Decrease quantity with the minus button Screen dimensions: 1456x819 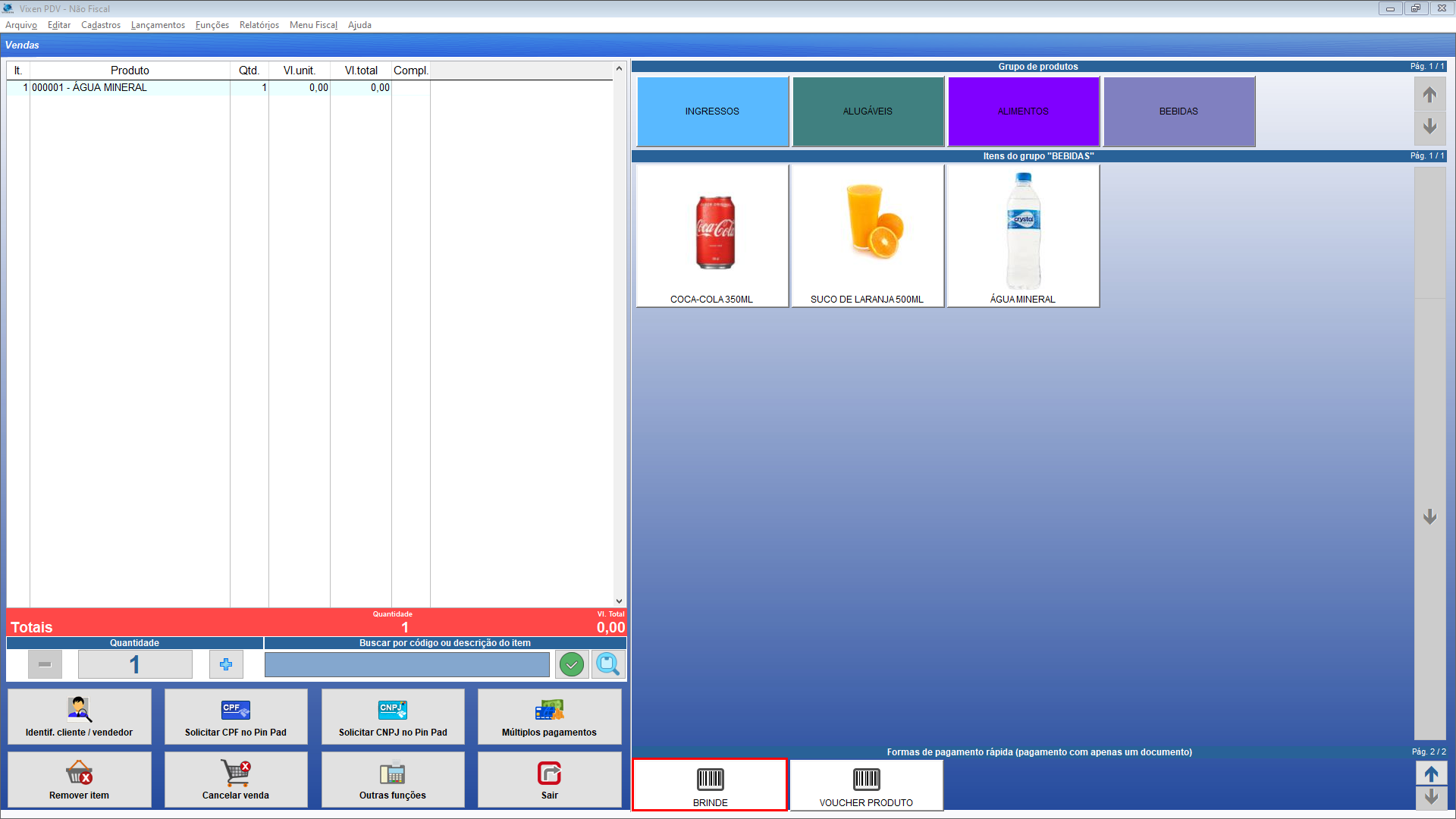click(45, 665)
